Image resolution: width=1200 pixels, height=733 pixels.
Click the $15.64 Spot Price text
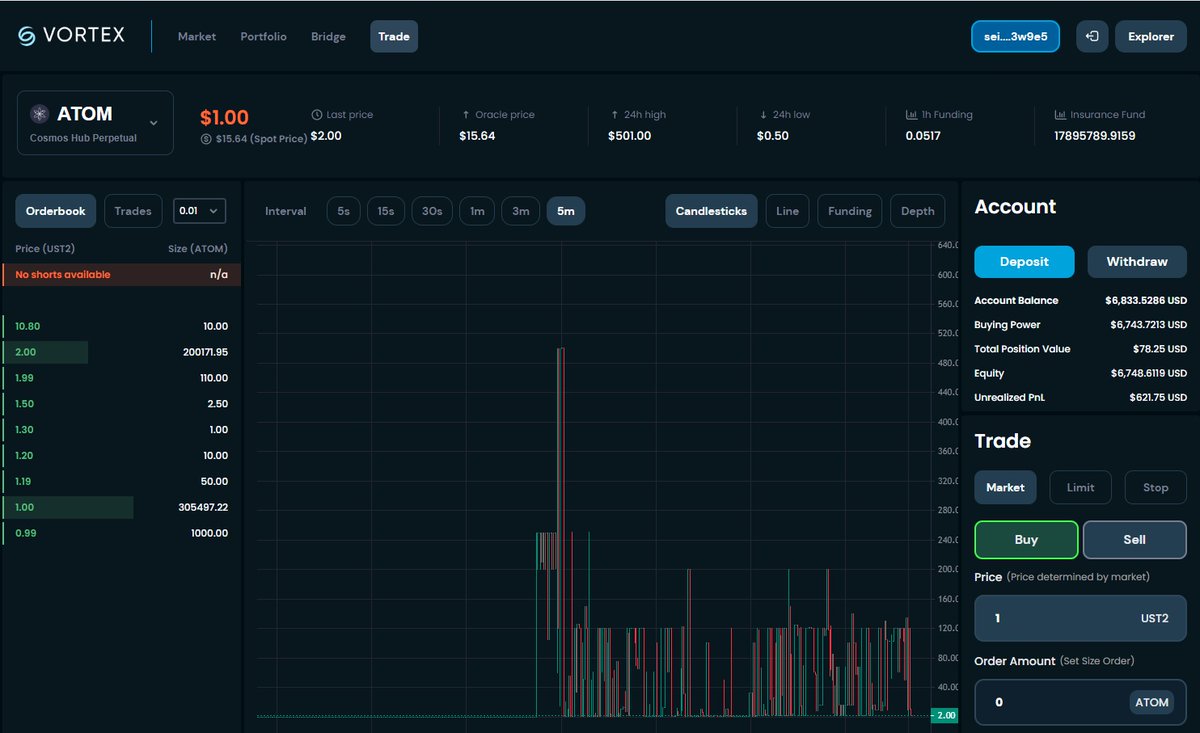[x=260, y=139]
